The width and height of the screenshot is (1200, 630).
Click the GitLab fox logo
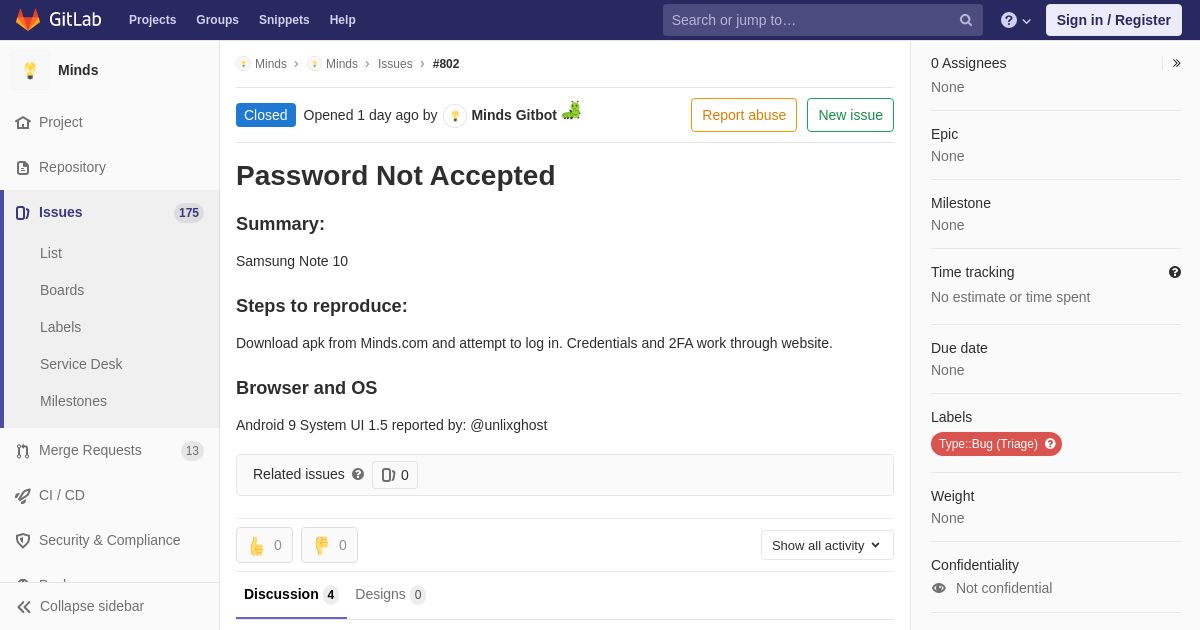(28, 20)
